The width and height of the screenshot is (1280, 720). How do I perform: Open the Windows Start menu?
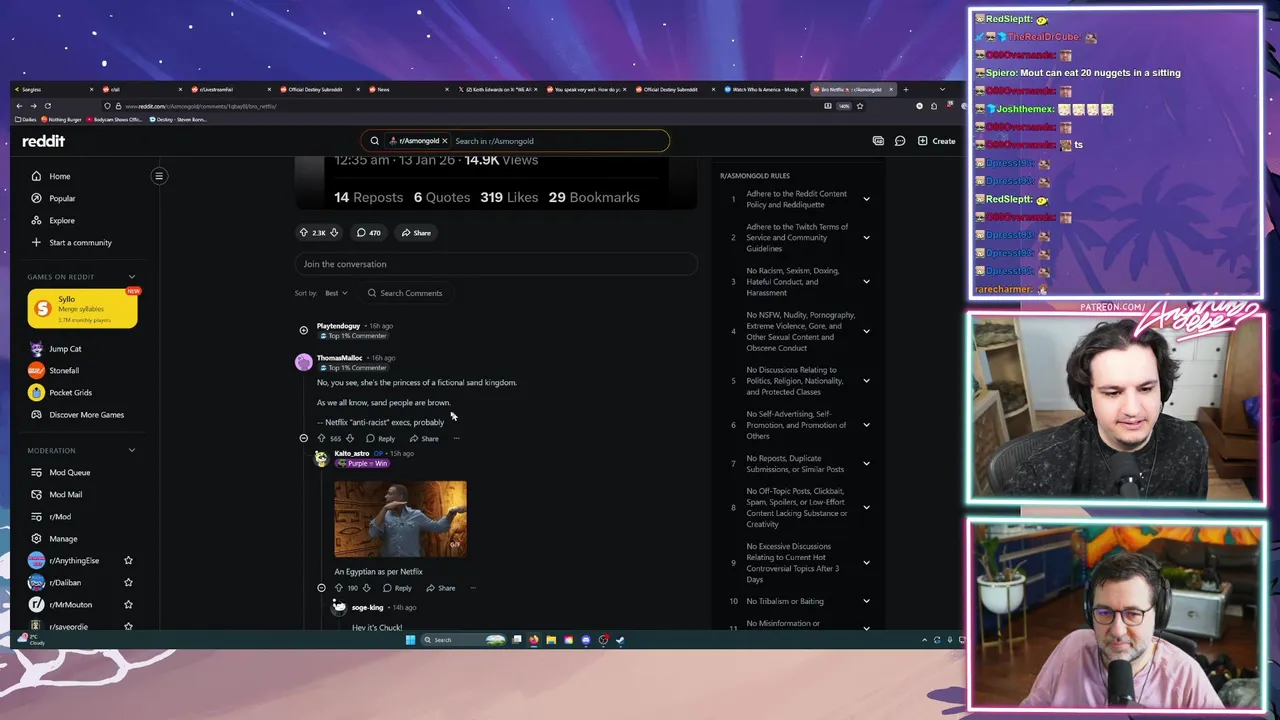(x=410, y=640)
